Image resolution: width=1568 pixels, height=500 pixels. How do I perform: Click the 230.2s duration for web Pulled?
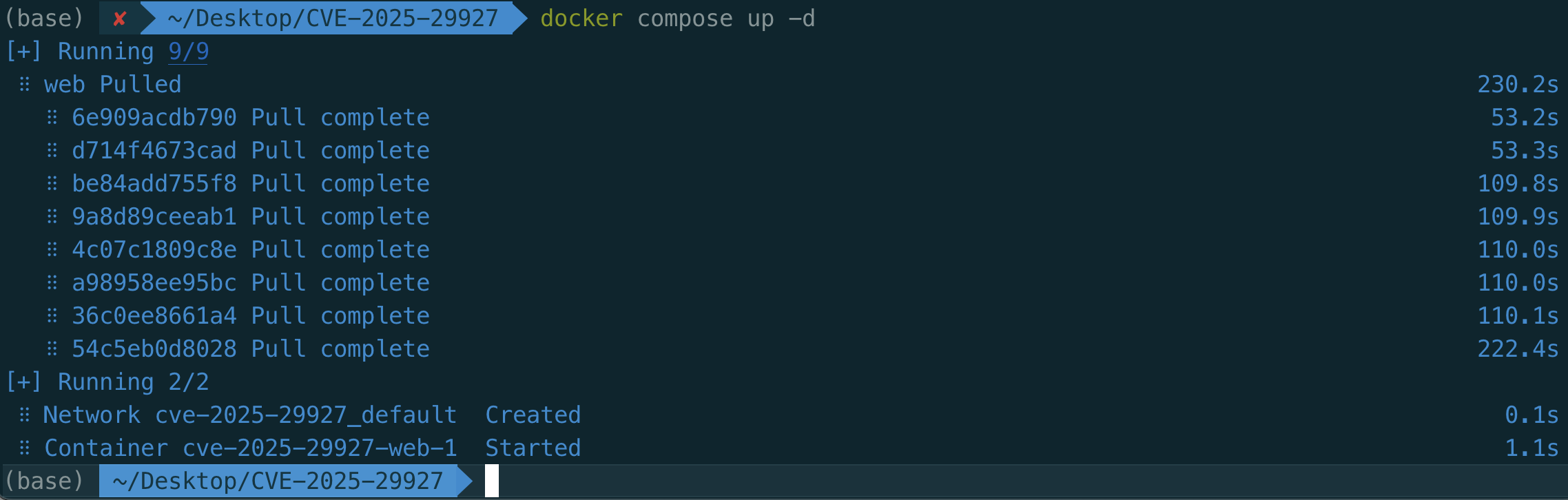[1517, 84]
